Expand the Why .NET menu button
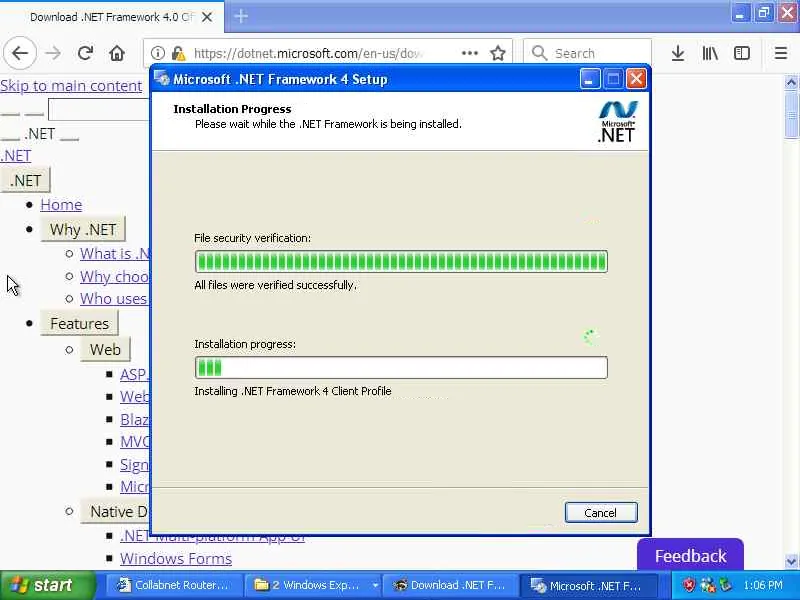 pyautogui.click(x=83, y=230)
